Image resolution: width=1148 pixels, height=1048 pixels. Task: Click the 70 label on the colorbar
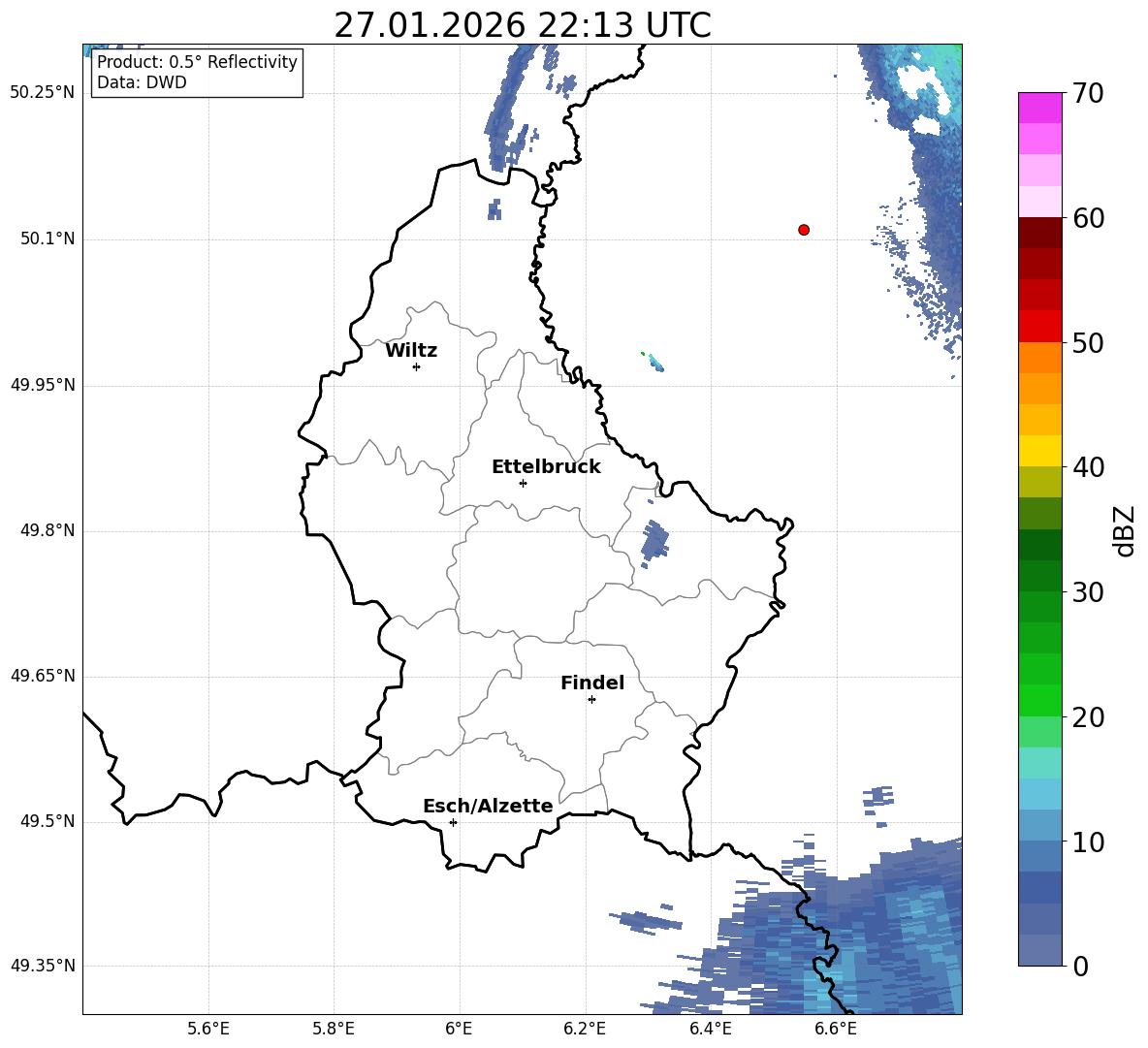1087,94
